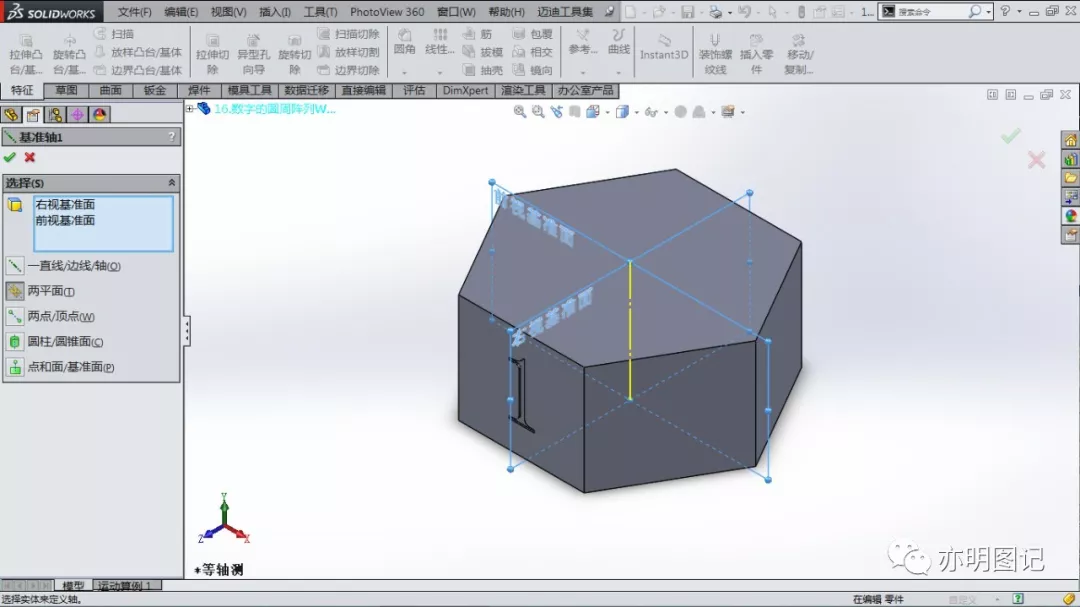The image size is (1080, 607).
Task: Click the View Orientation icon
Action: coord(592,112)
